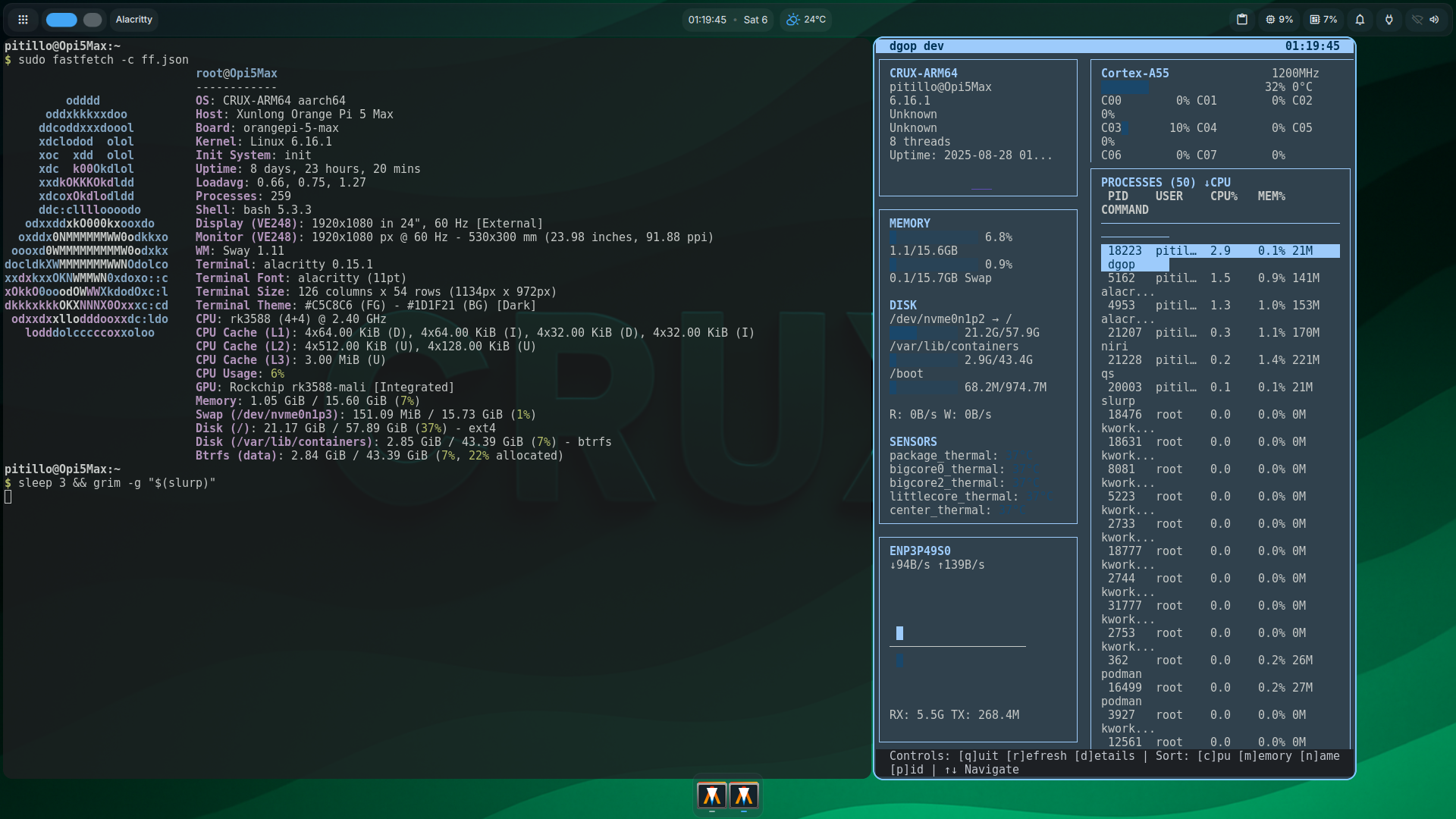Open the clipboard history icon
Viewport: 1456px width, 819px height.
1242,20
